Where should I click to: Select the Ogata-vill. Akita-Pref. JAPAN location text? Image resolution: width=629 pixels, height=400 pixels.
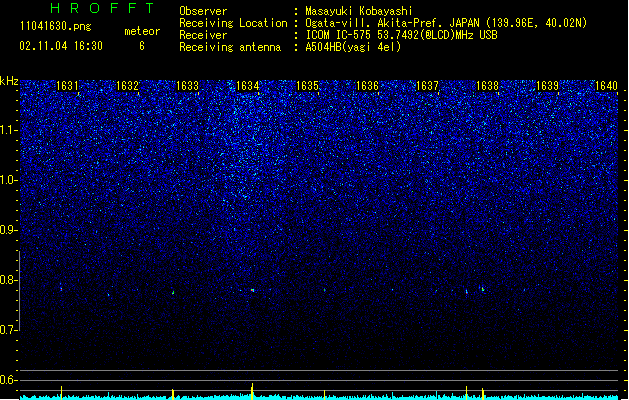446,23
